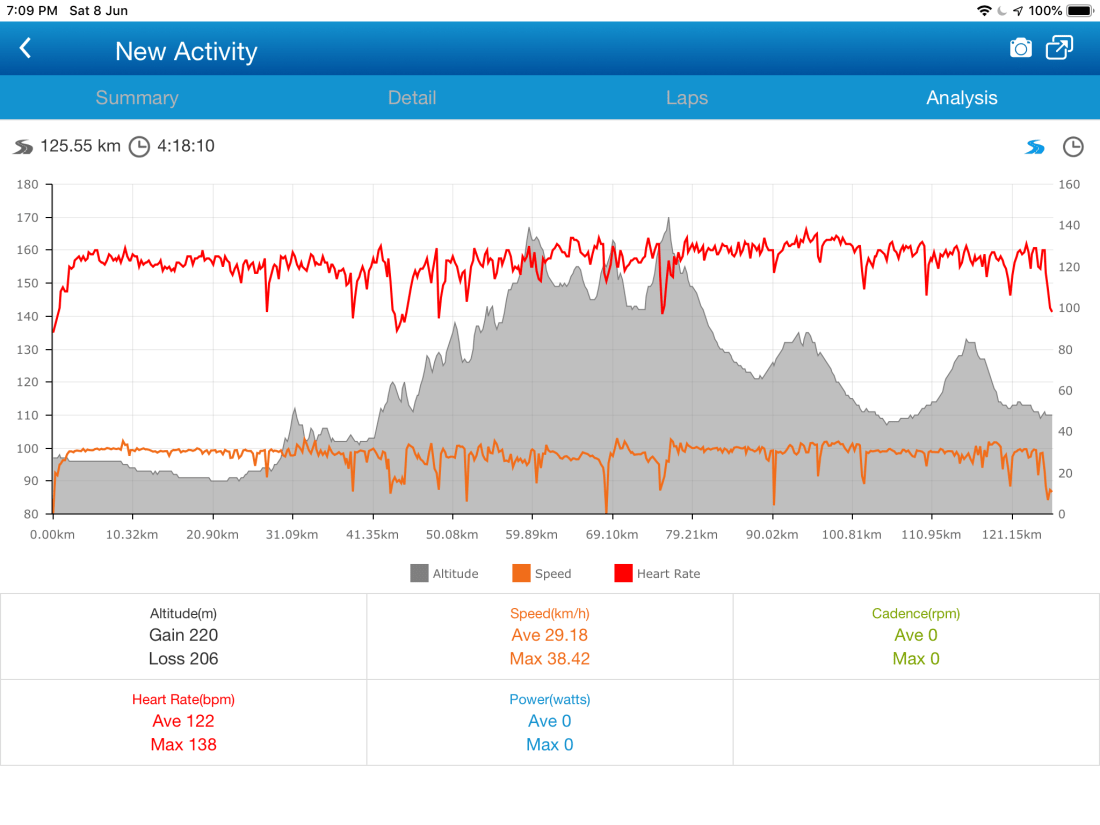This screenshot has height=825, width=1100.
Task: Switch the chart x-axis to distance
Action: [x=1035, y=147]
